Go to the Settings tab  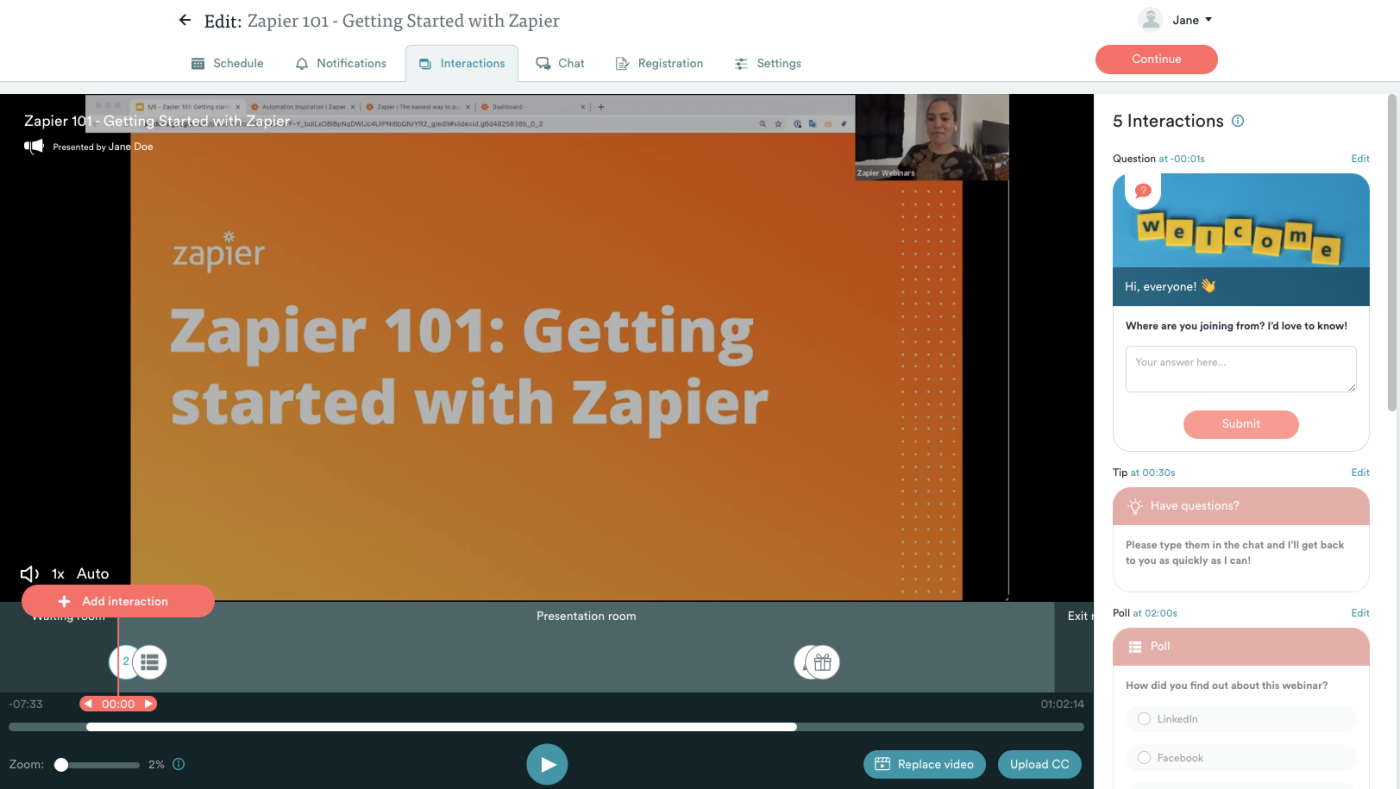768,63
